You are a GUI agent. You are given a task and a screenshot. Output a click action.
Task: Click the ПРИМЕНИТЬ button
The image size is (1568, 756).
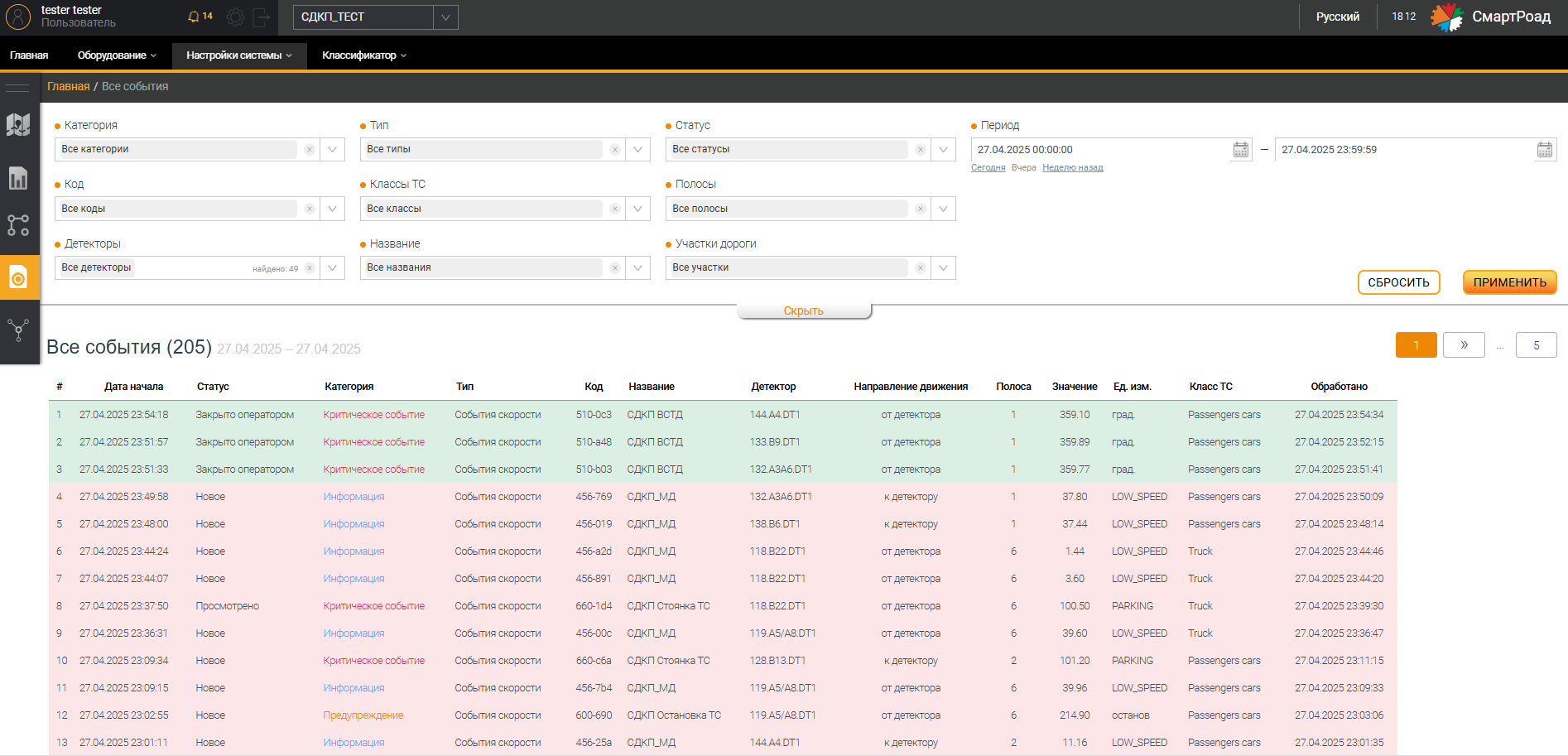coord(1509,282)
